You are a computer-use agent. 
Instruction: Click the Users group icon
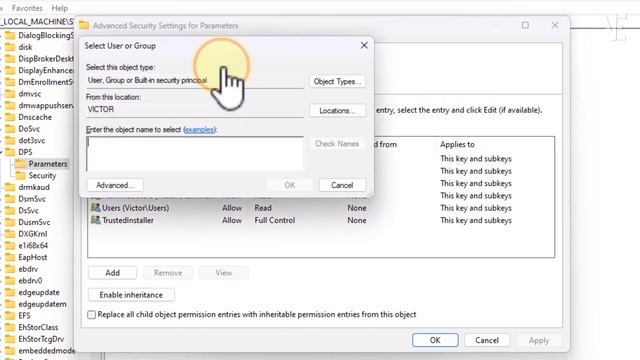pyautogui.click(x=96, y=207)
